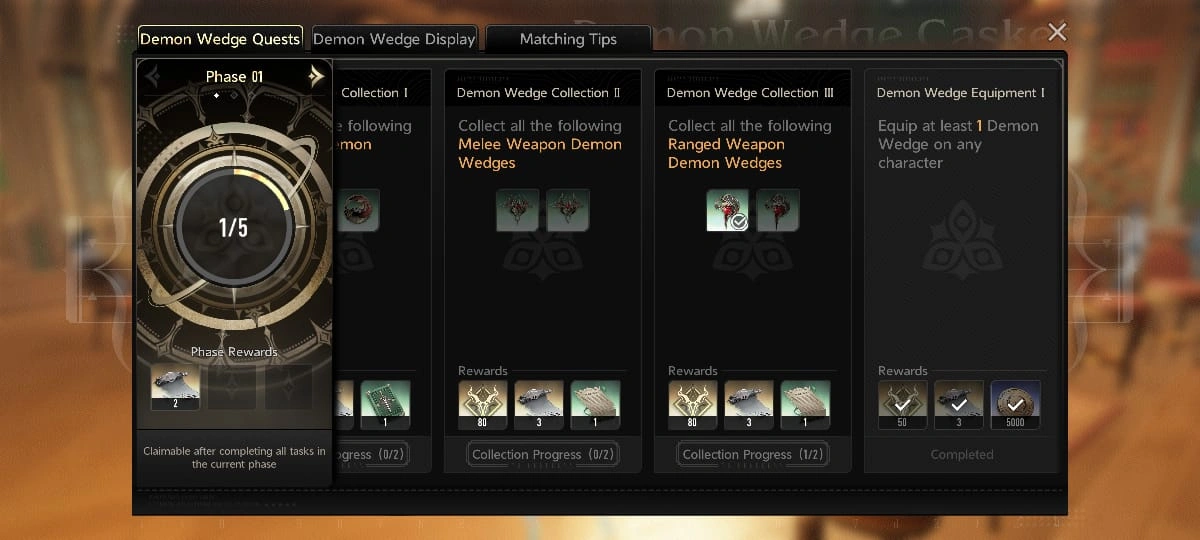The width and height of the screenshot is (1200, 540).
Task: Open the Matching Tips tab
Action: click(568, 39)
